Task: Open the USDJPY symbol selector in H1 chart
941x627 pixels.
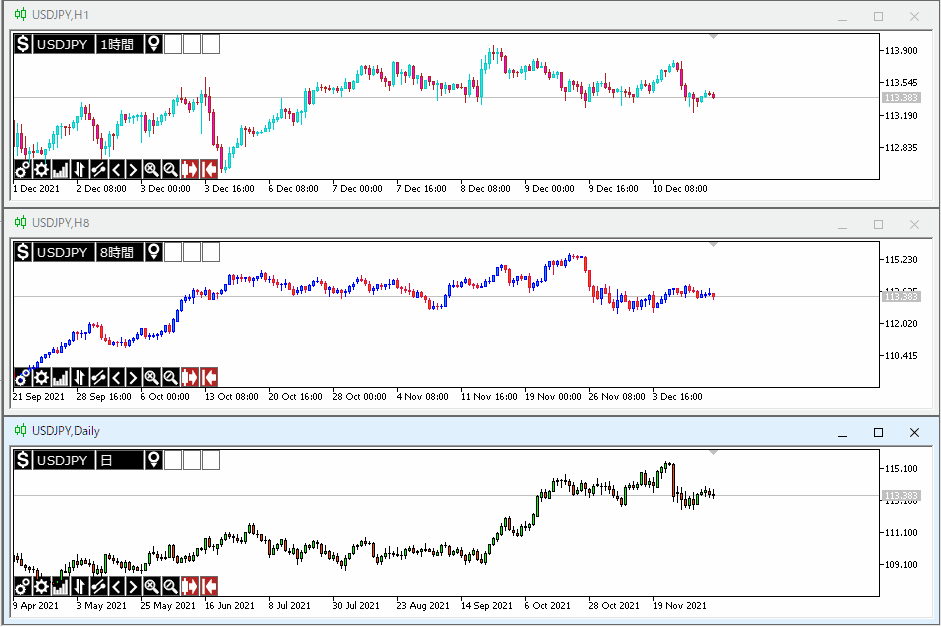Action: click(x=63, y=44)
